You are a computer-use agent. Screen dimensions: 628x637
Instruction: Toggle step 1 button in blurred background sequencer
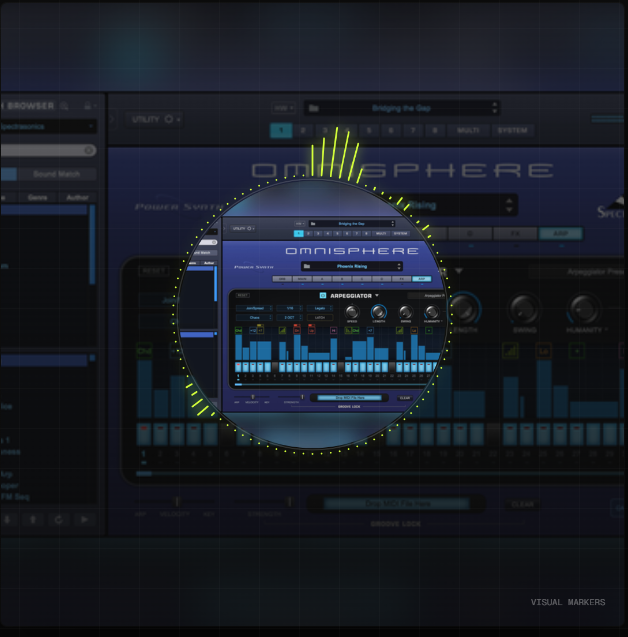pos(144,433)
